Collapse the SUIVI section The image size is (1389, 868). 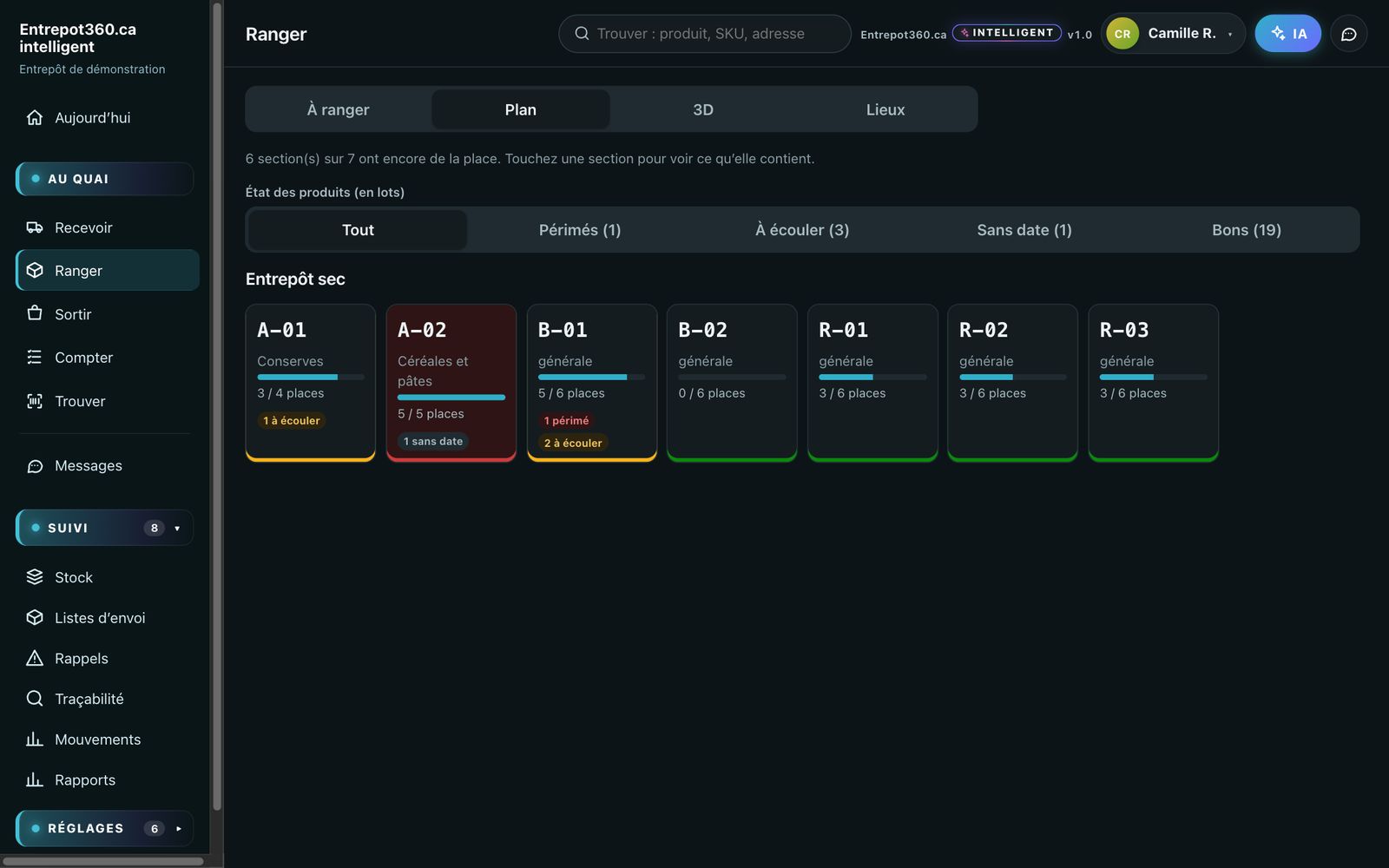(104, 528)
